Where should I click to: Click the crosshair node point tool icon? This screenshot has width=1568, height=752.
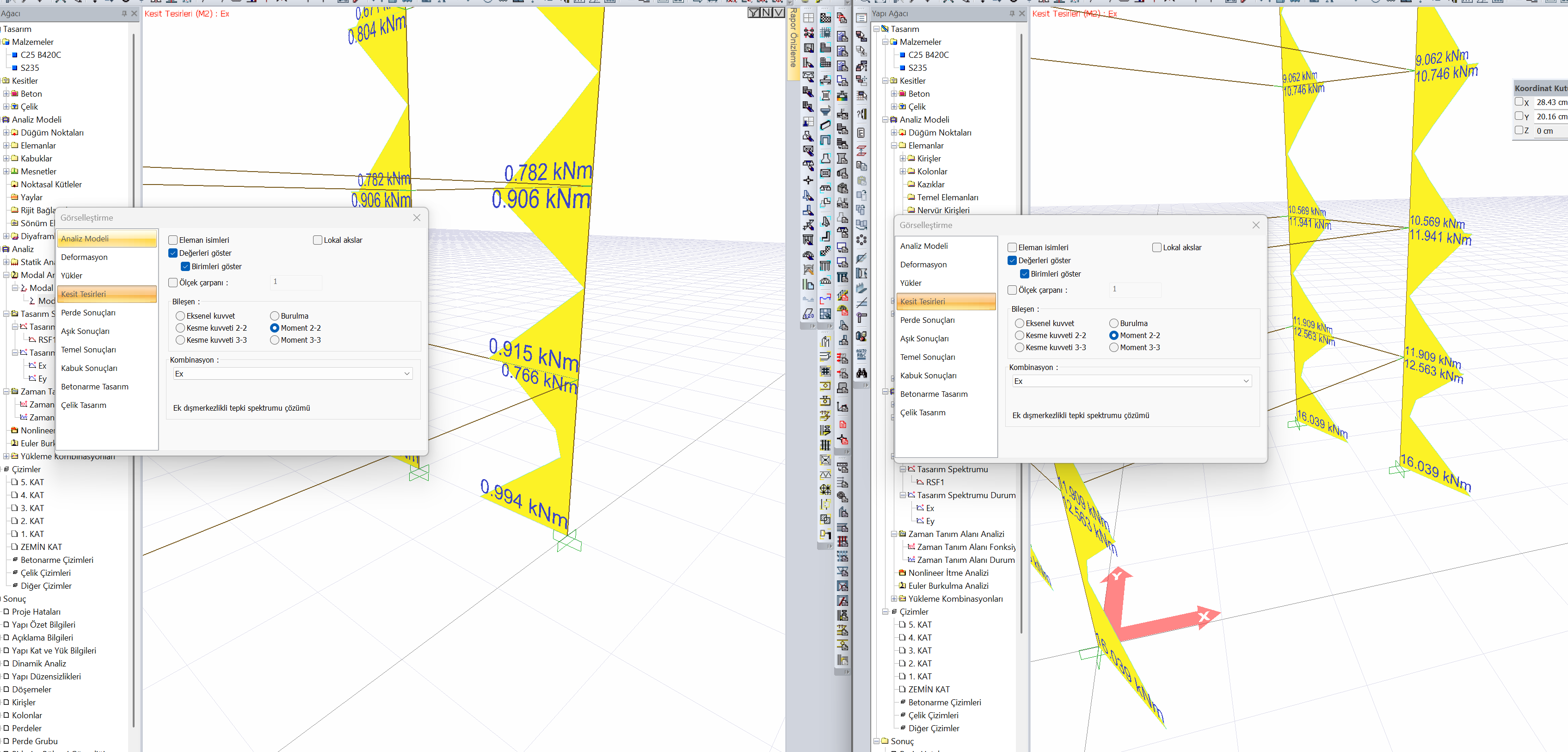[808, 180]
